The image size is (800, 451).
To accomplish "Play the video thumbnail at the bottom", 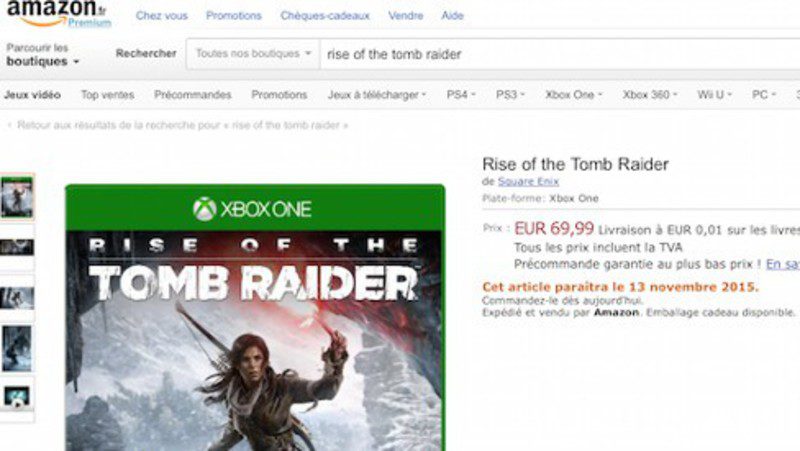I will point(17,396).
